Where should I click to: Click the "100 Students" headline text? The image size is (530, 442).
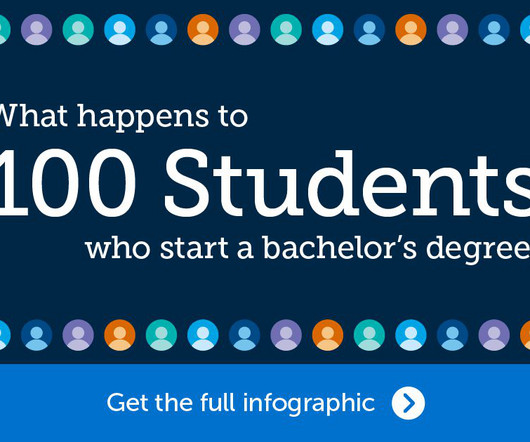coord(265,184)
